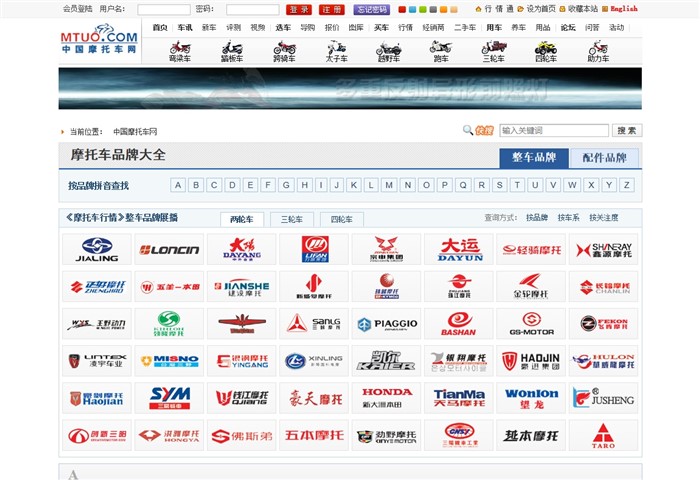Open the MISNO brand logo
Screen dimensions: 700x480
[x=169, y=361]
